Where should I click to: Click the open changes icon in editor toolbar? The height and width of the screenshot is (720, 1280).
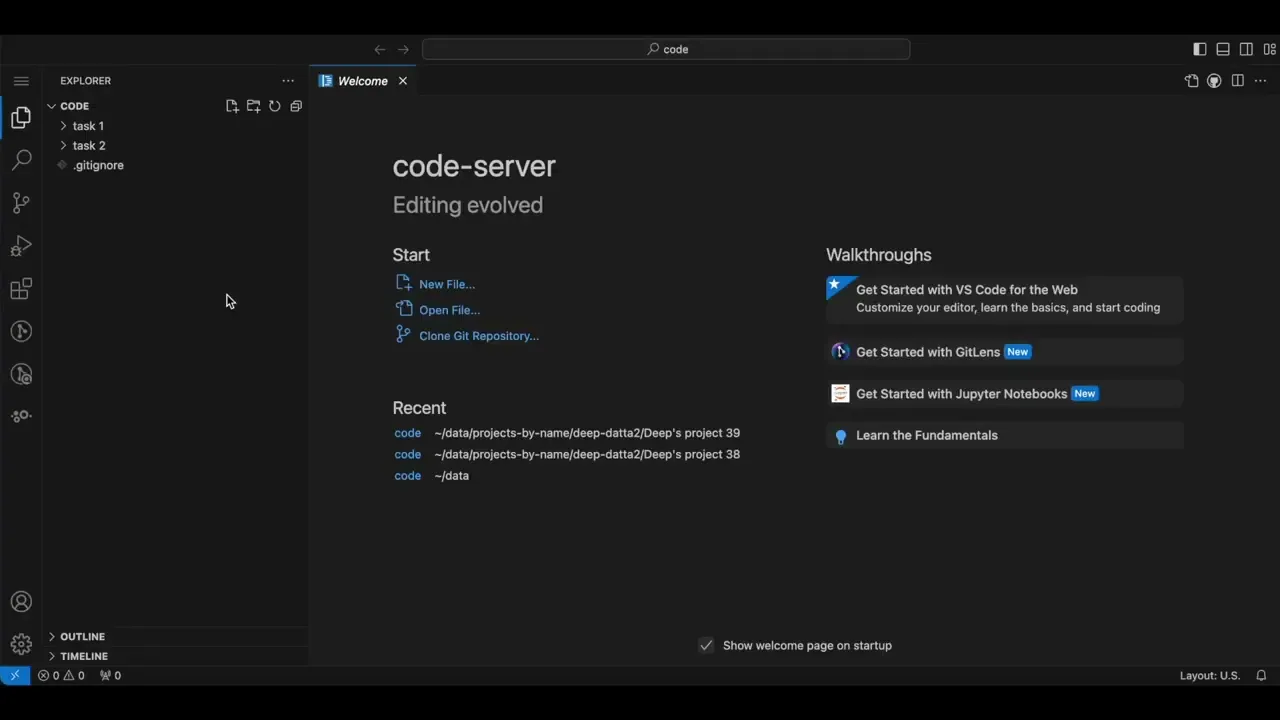(x=1191, y=81)
